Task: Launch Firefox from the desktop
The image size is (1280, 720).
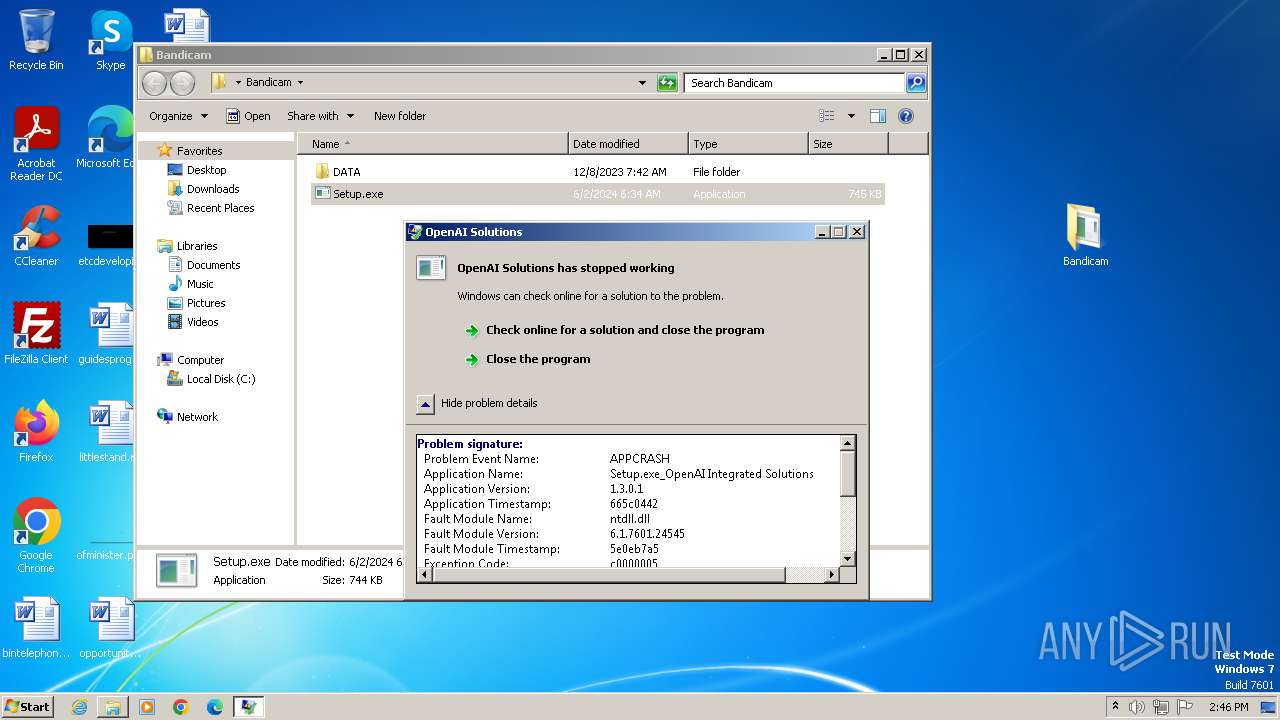Action: pyautogui.click(x=36, y=432)
